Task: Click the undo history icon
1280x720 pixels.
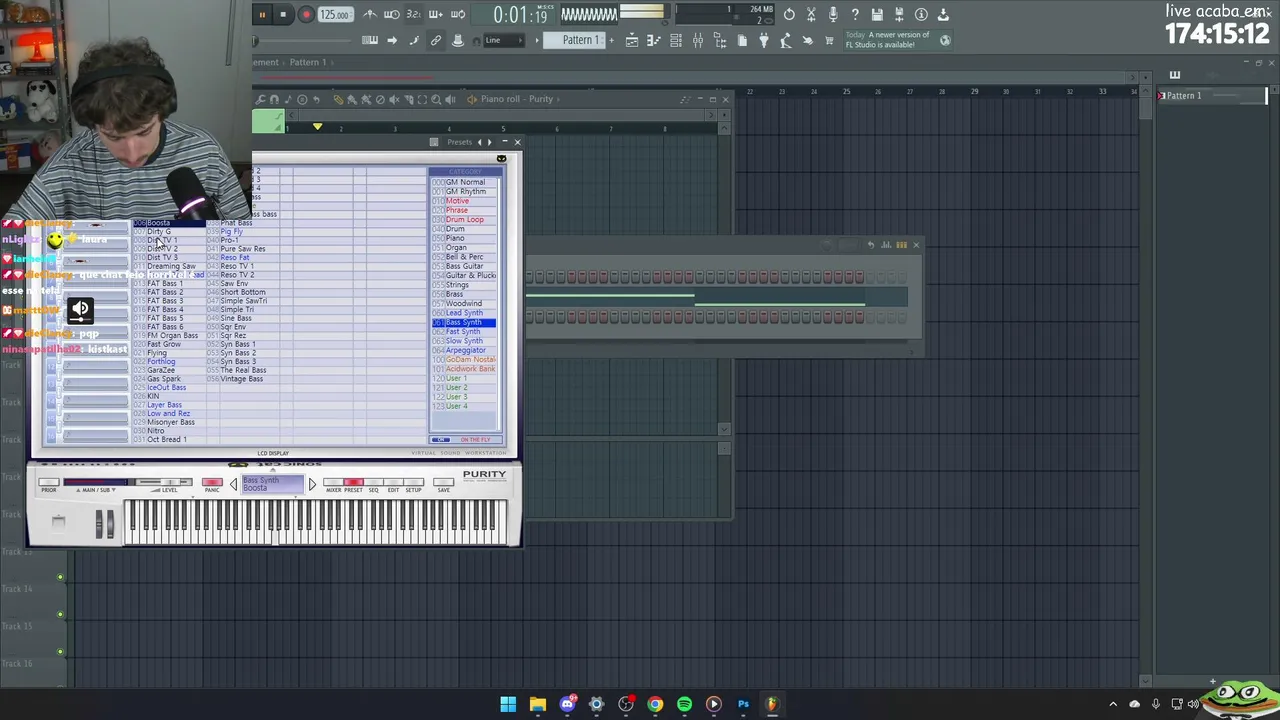Action: pos(789,15)
